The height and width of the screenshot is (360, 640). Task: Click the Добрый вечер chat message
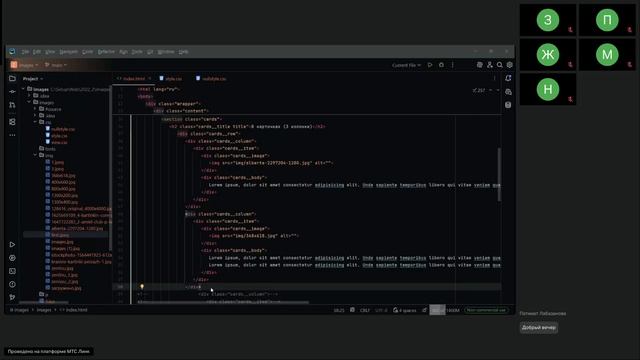click(539, 328)
